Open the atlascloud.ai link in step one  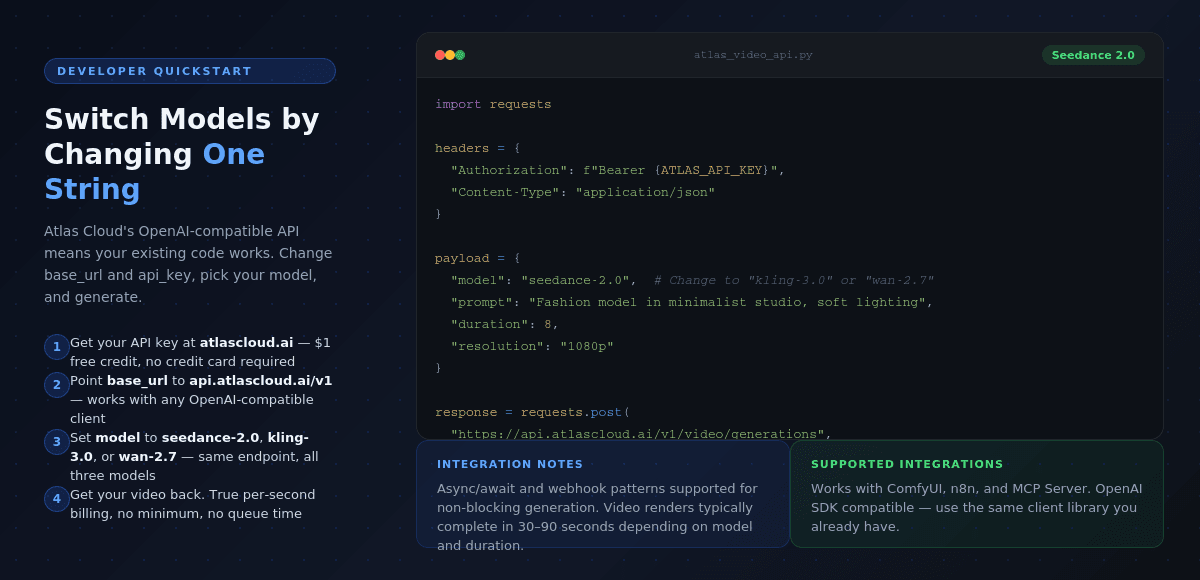246,343
